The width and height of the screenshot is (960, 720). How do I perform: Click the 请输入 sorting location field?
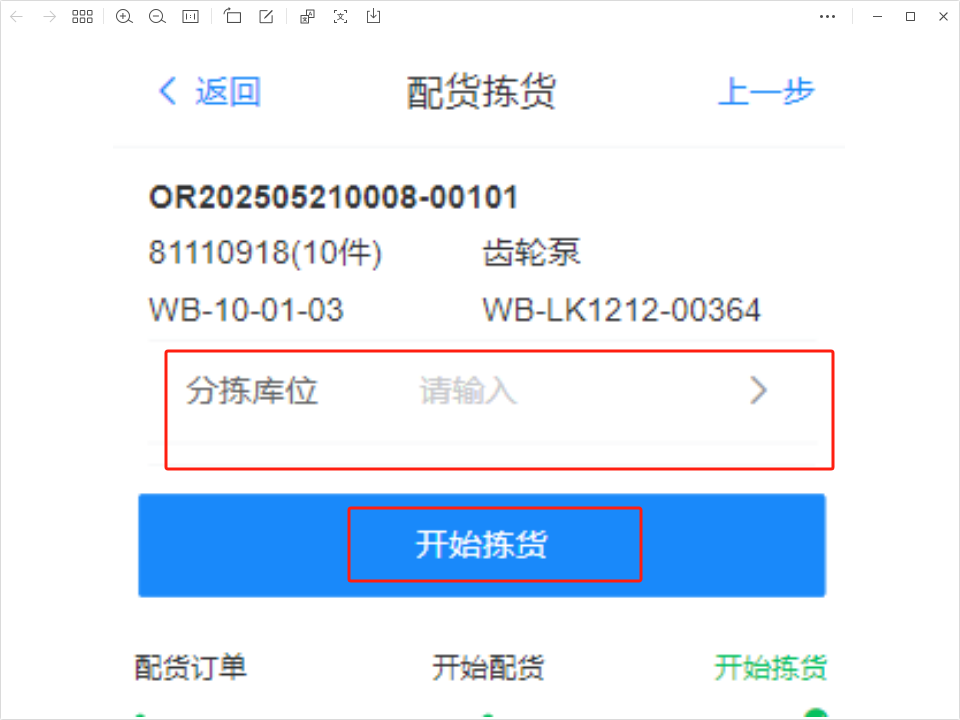point(468,391)
